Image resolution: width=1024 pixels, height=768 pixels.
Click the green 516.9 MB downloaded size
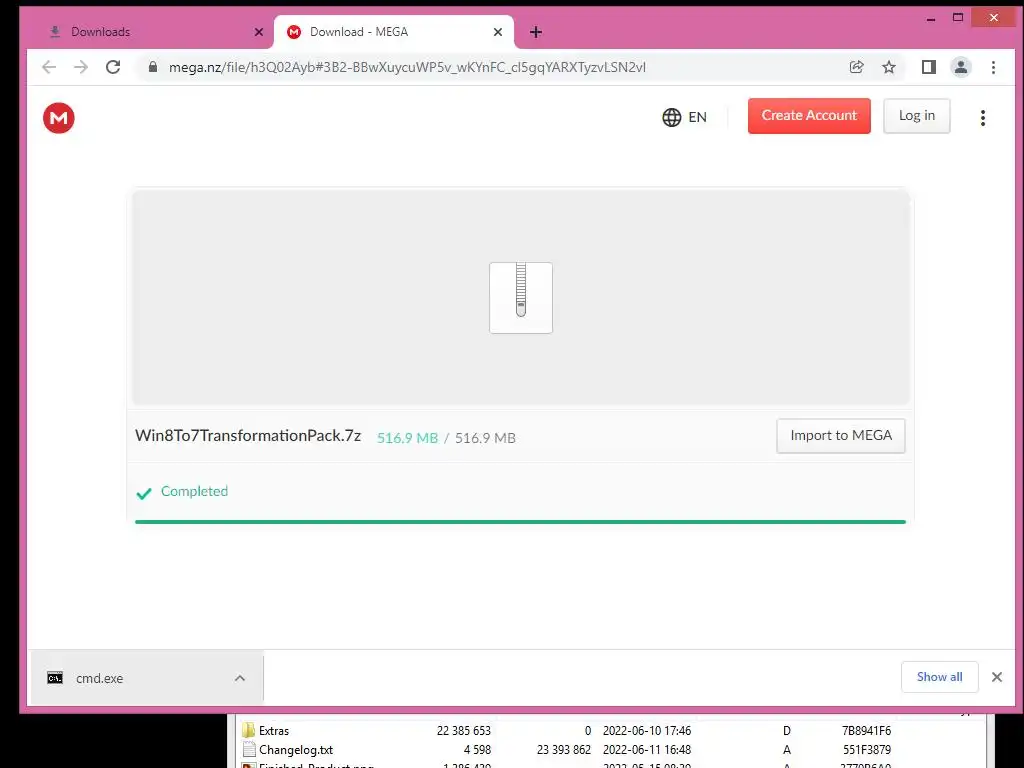(x=408, y=438)
